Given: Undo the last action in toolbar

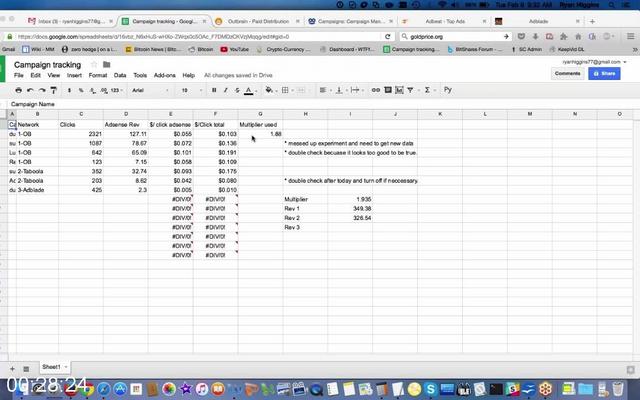Looking at the screenshot, I should pyautogui.click(x=30, y=90).
